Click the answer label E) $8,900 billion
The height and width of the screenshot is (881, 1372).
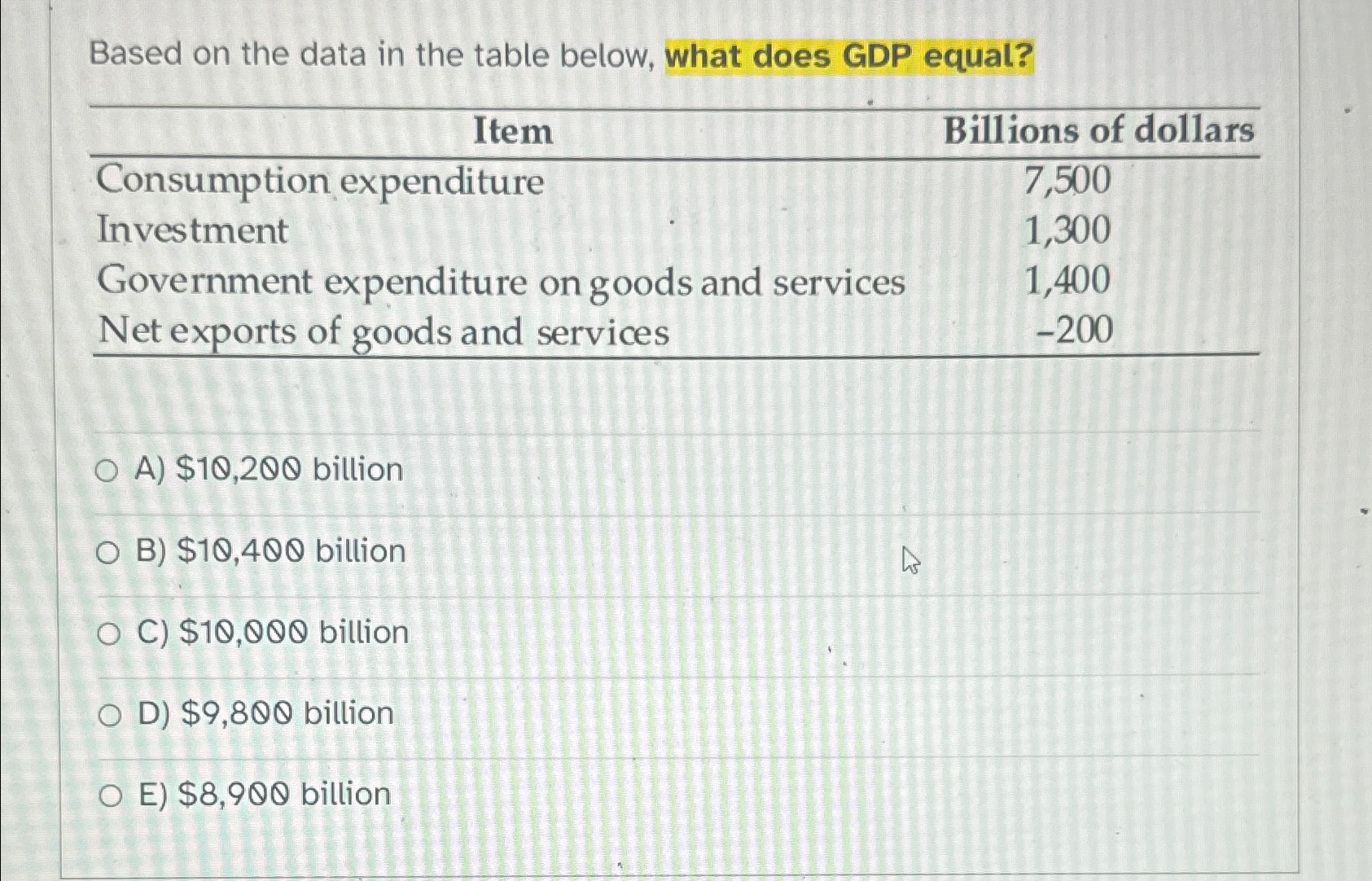(x=263, y=794)
